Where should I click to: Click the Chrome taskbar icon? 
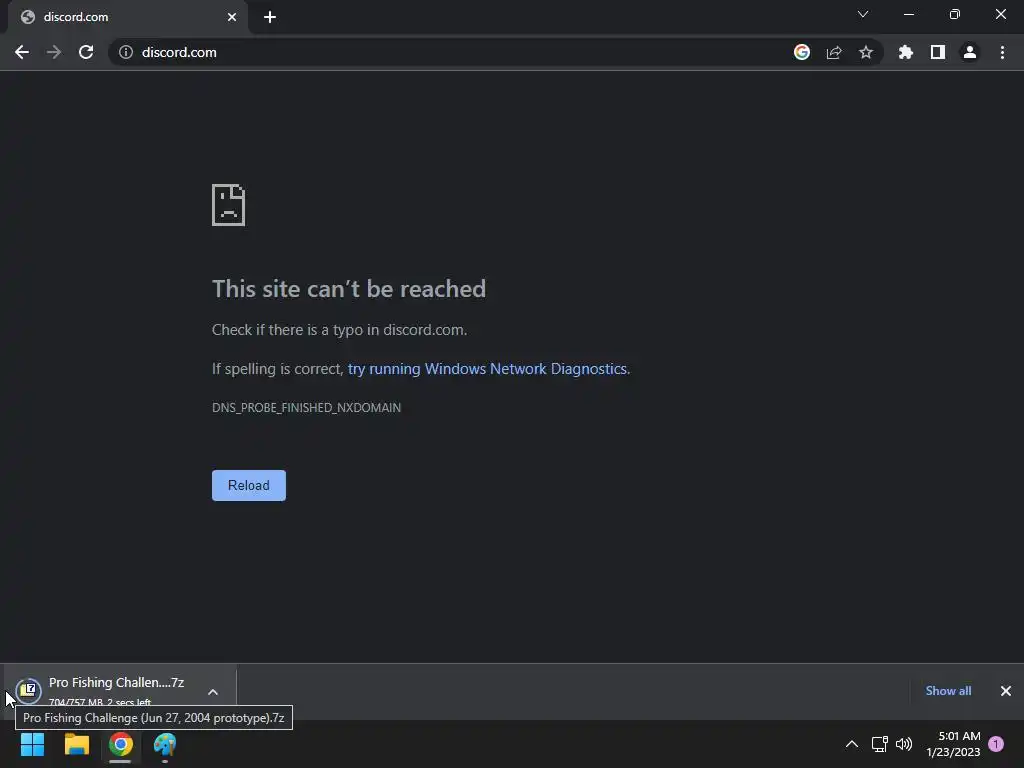(x=121, y=744)
